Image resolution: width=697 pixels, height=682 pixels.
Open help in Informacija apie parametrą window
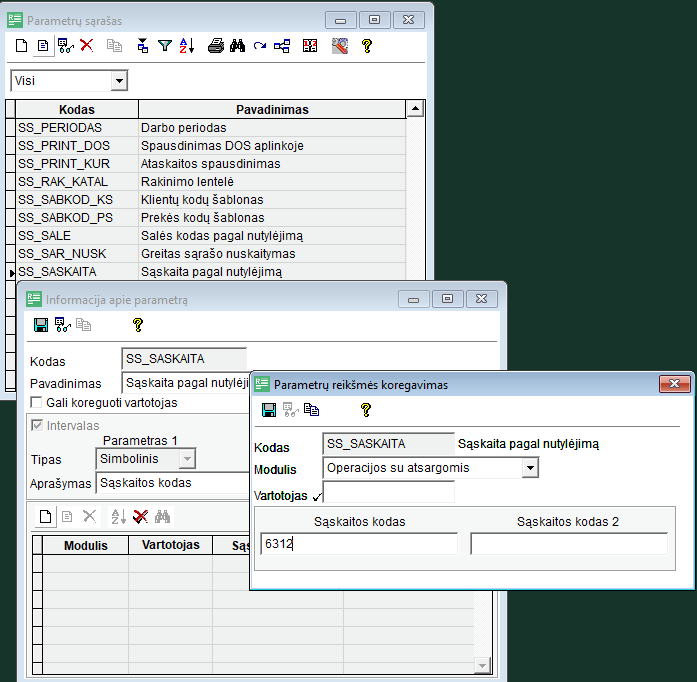(138, 325)
